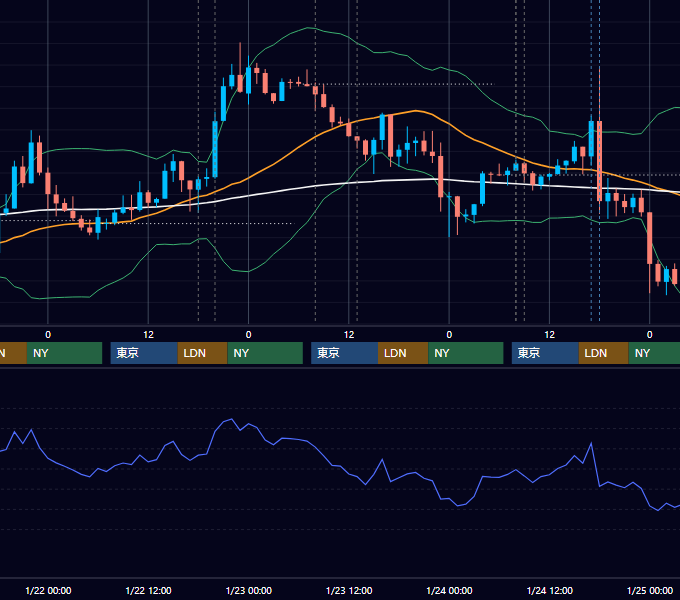Click the 1/22 00:00 date label

48,590
